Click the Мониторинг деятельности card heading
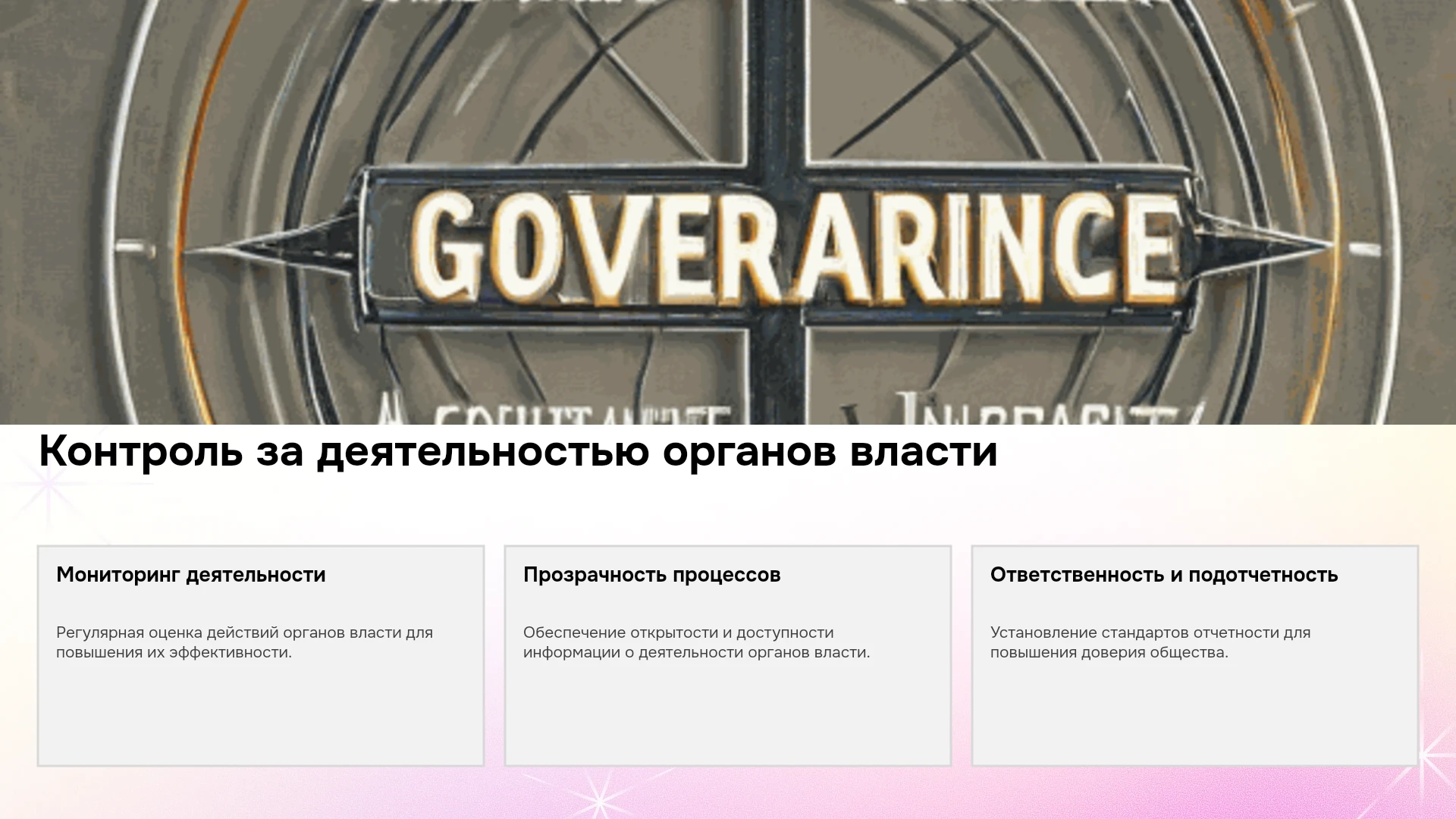The image size is (1456, 819). click(191, 575)
